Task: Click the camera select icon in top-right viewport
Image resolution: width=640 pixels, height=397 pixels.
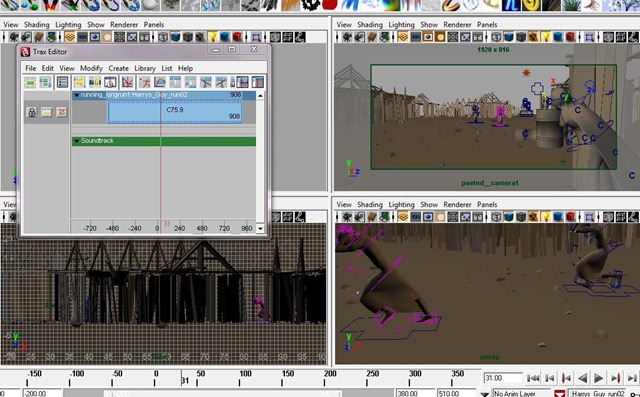Action: click(x=347, y=37)
